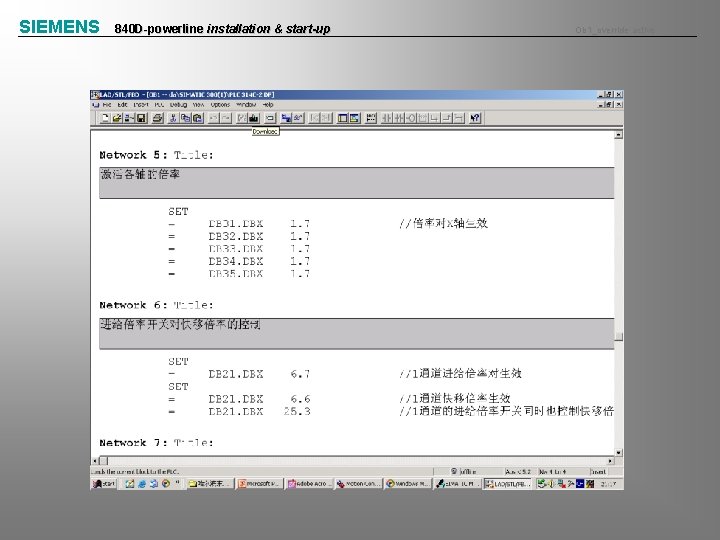The image size is (720, 540).
Task: Click the DB31.DBX 1.7 code line
Action: pos(239,224)
